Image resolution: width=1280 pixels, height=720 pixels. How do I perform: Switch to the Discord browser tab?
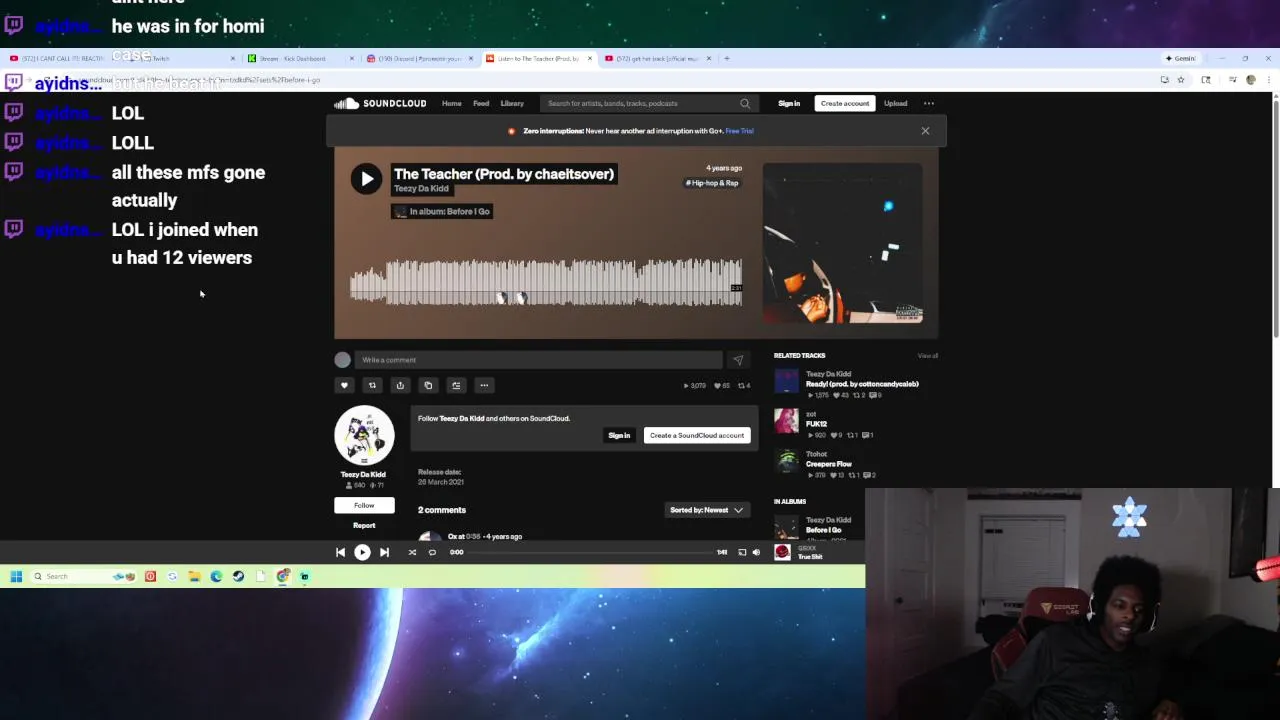[418, 58]
